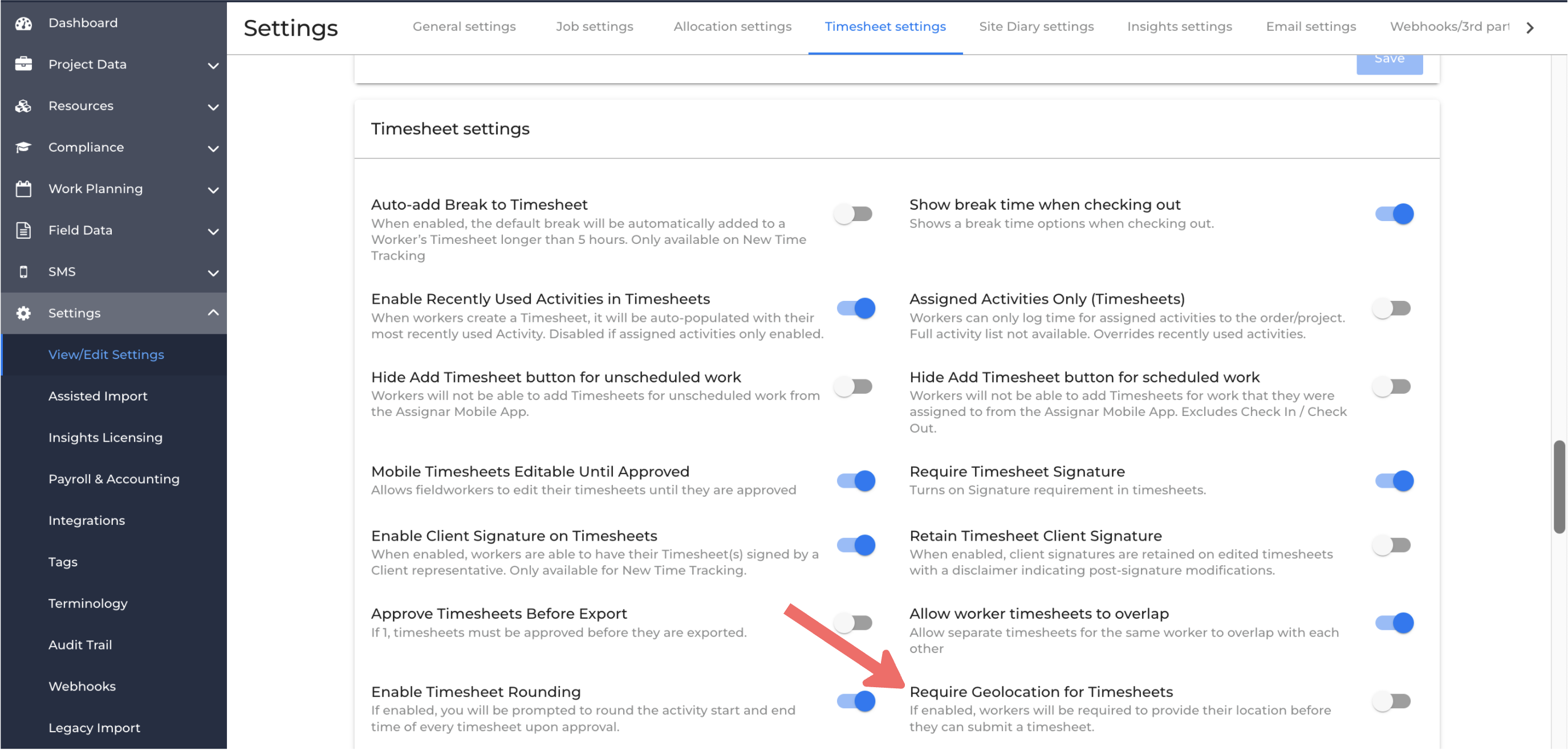This screenshot has height=751, width=1568.
Task: Expand the Field Data chevron
Action: (x=213, y=231)
